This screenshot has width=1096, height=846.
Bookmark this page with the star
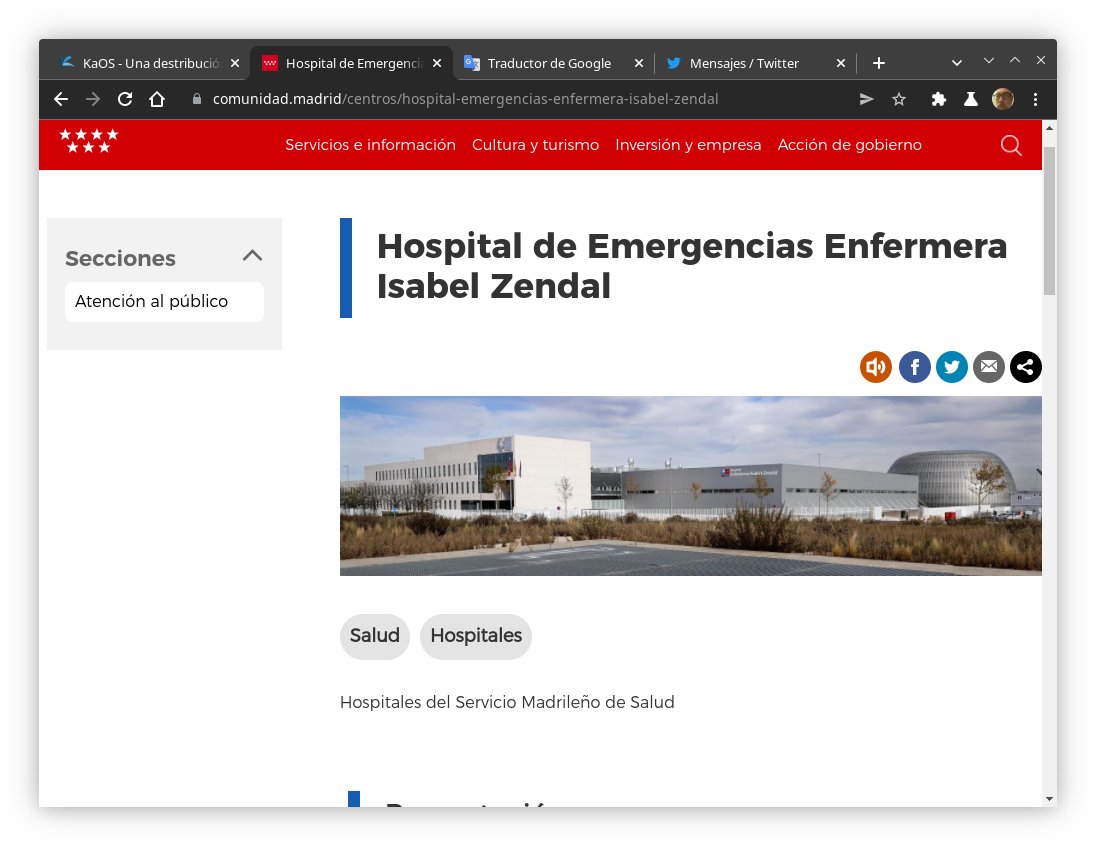tap(899, 99)
